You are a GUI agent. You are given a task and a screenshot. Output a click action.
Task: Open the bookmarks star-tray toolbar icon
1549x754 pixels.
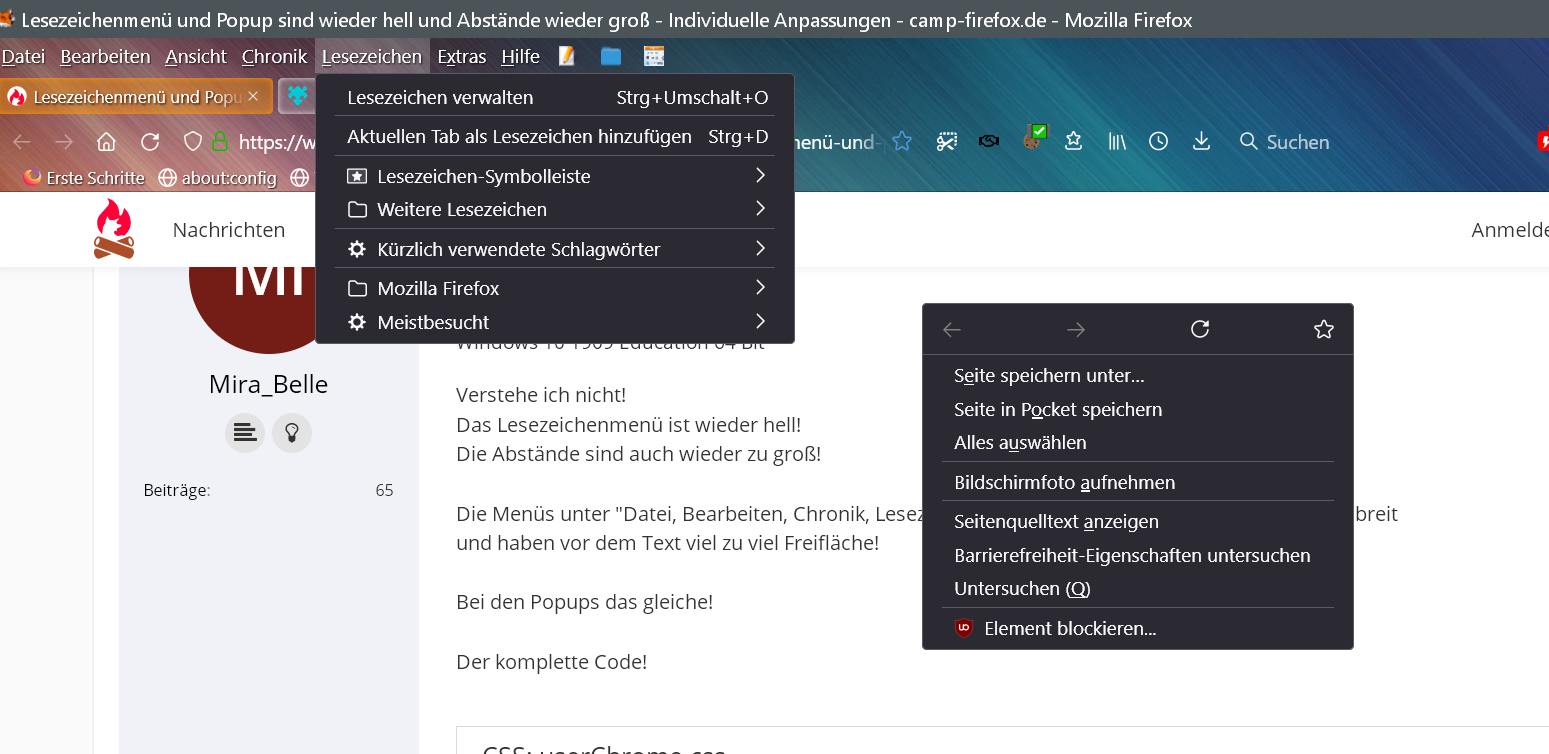pos(1074,142)
